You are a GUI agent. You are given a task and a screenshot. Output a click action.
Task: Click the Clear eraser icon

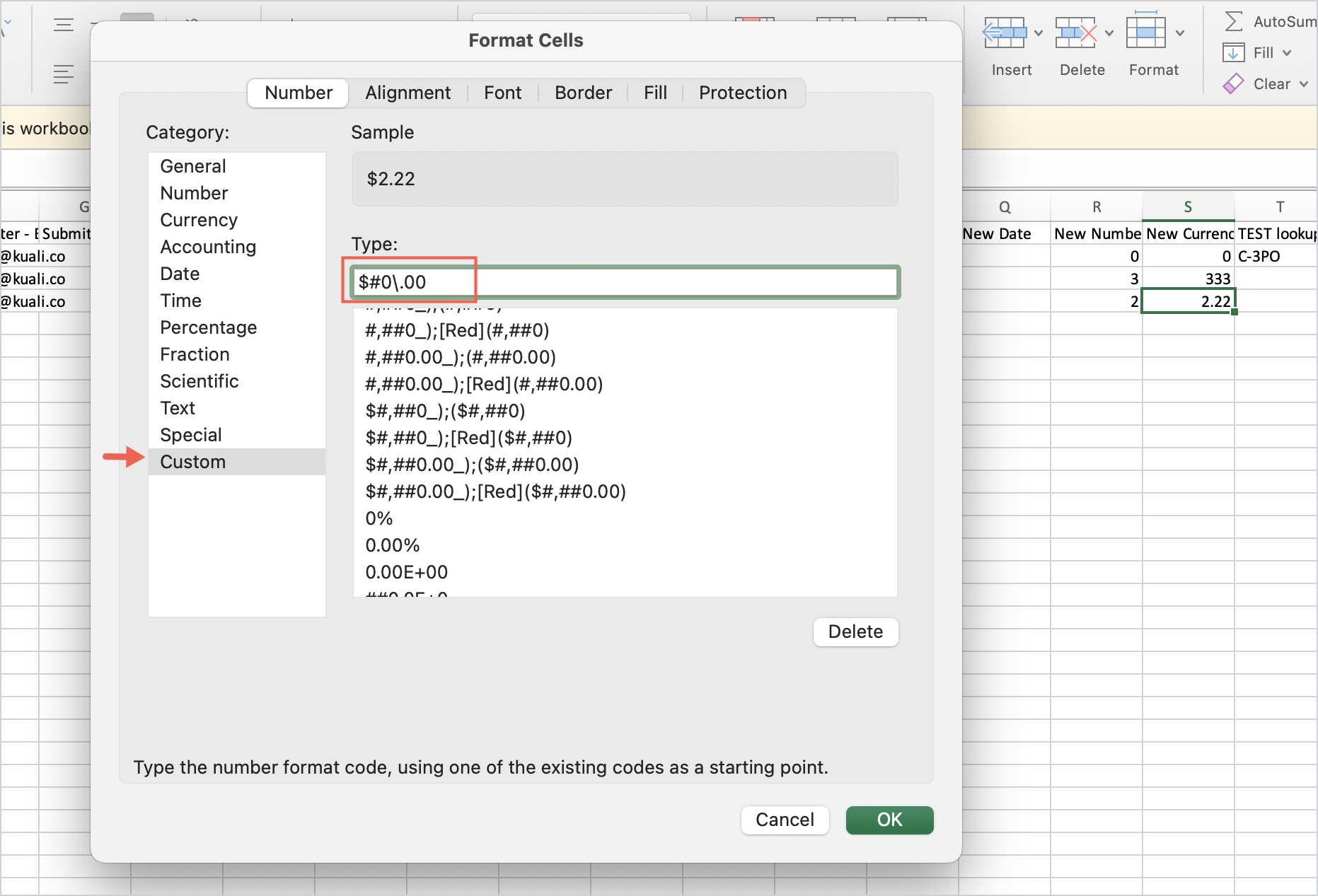tap(1234, 83)
